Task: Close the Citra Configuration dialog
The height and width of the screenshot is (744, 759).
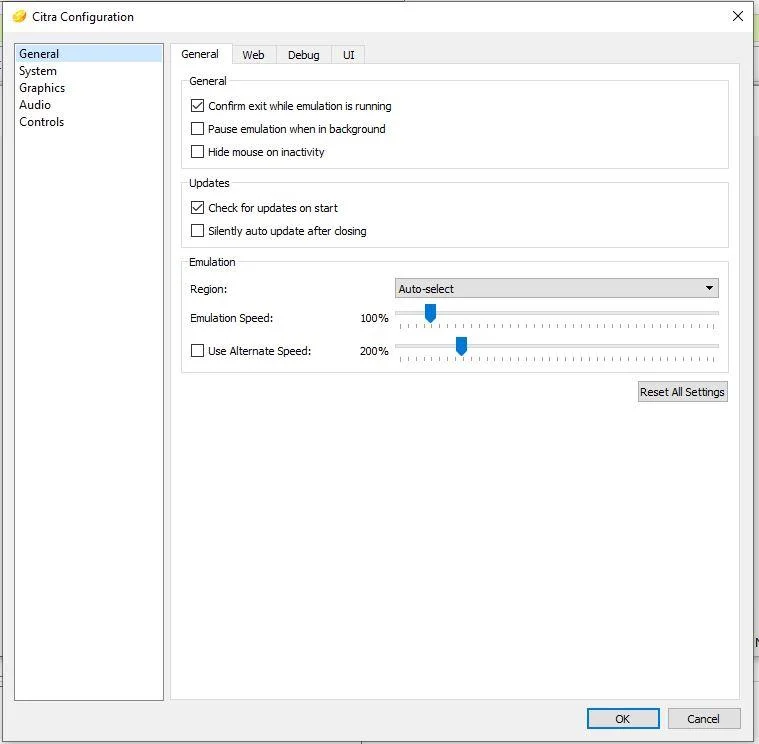Action: 738,16
